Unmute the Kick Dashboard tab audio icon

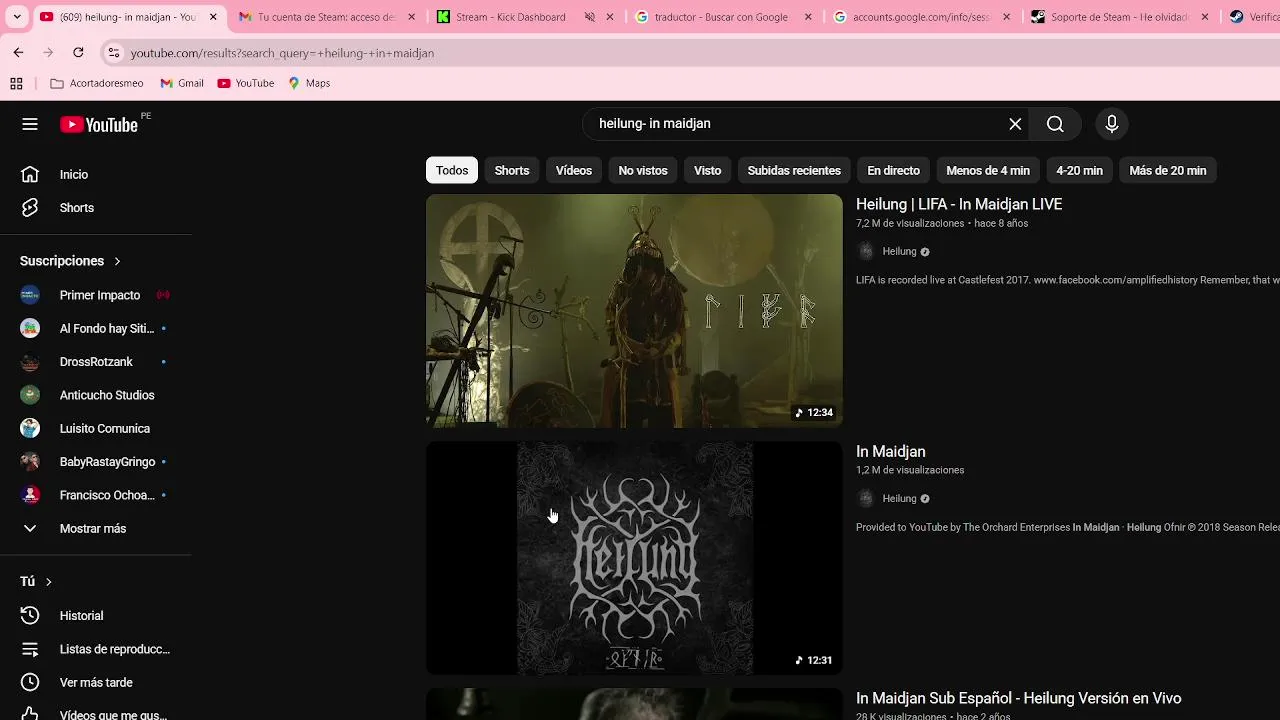(x=590, y=17)
